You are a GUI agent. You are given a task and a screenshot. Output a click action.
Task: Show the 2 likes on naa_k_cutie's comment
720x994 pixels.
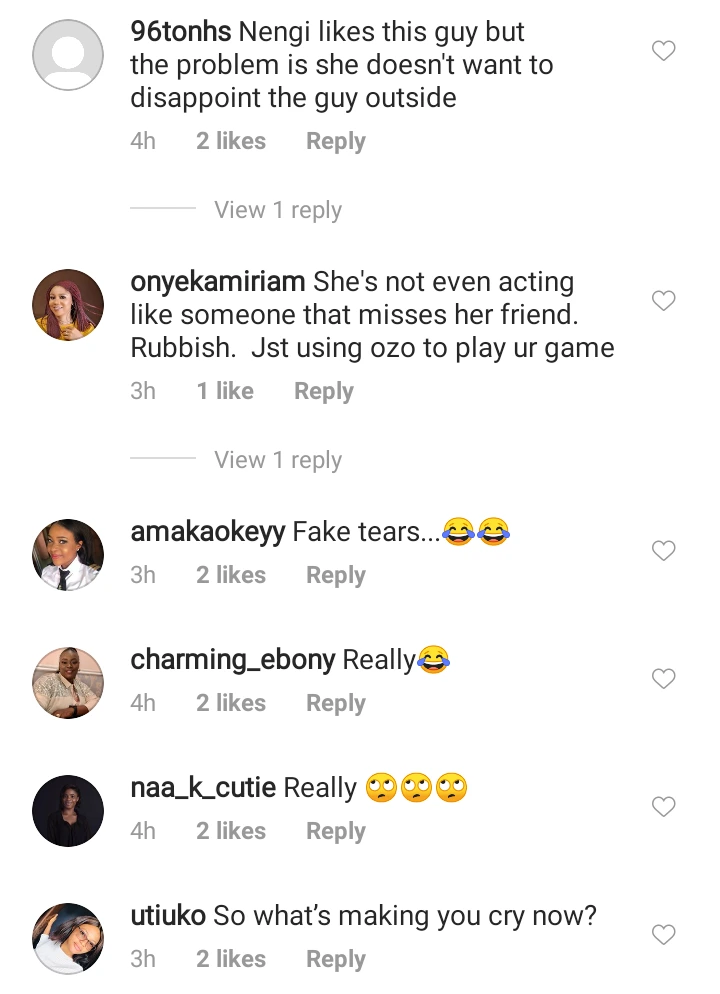(231, 831)
